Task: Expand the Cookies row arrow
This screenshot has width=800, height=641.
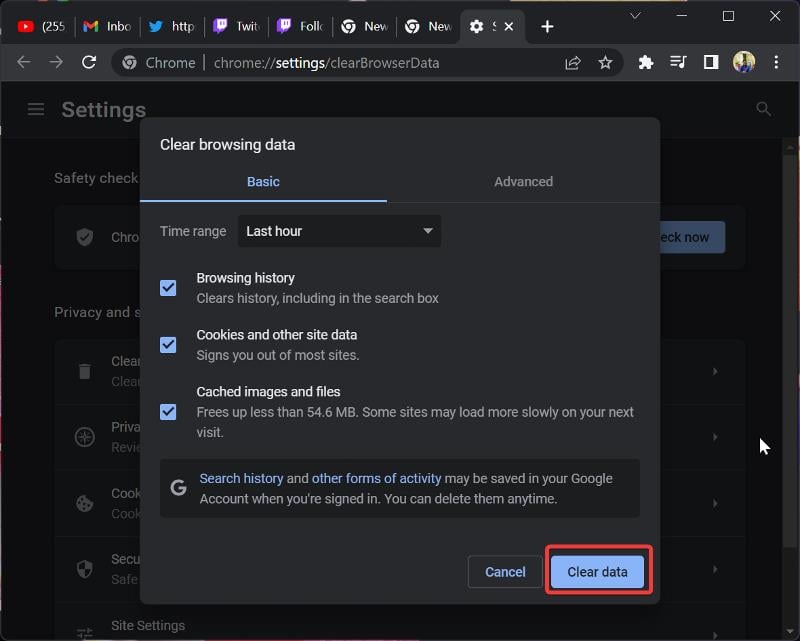Action: point(715,503)
